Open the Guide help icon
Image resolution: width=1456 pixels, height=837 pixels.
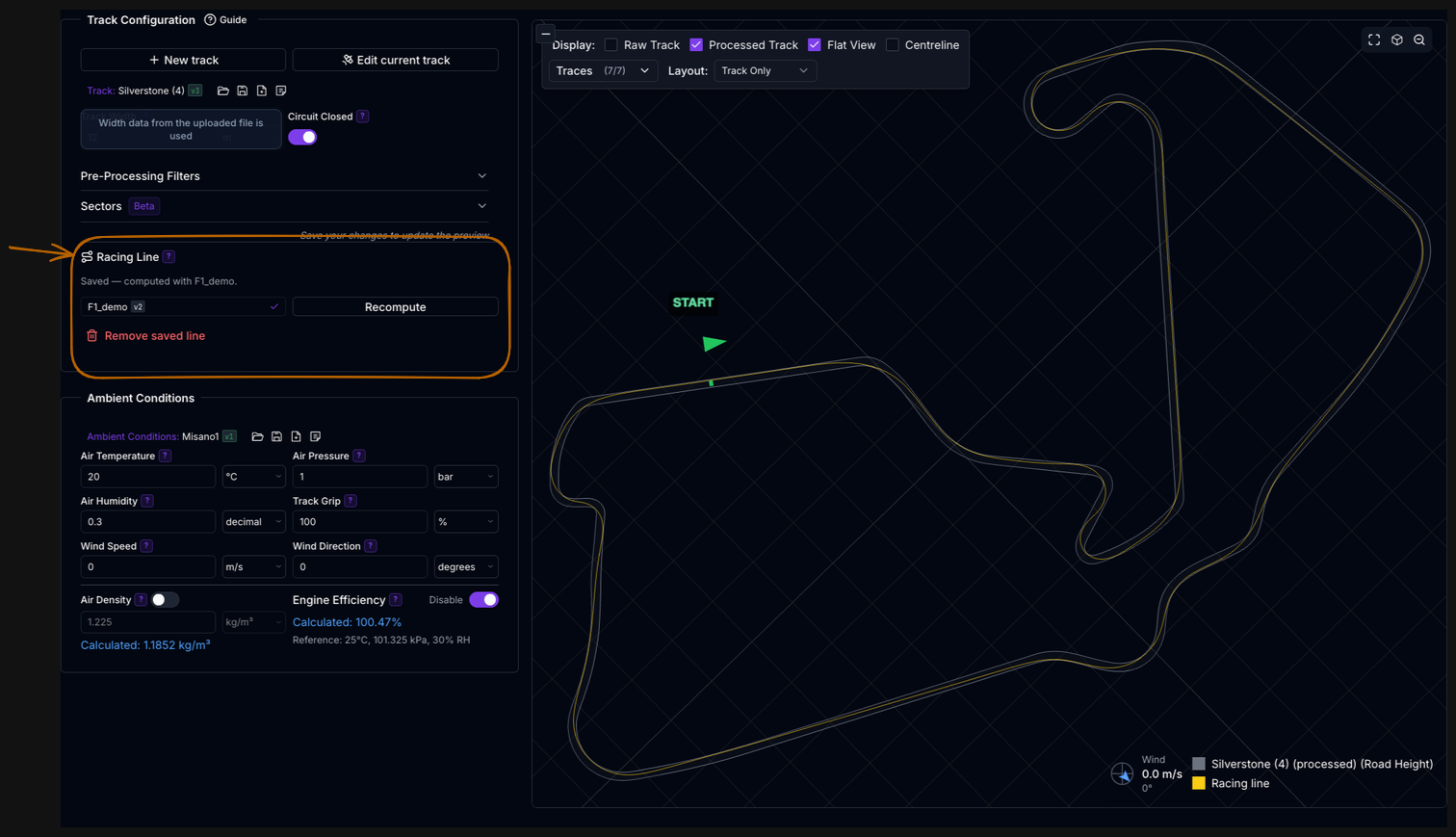(x=210, y=20)
